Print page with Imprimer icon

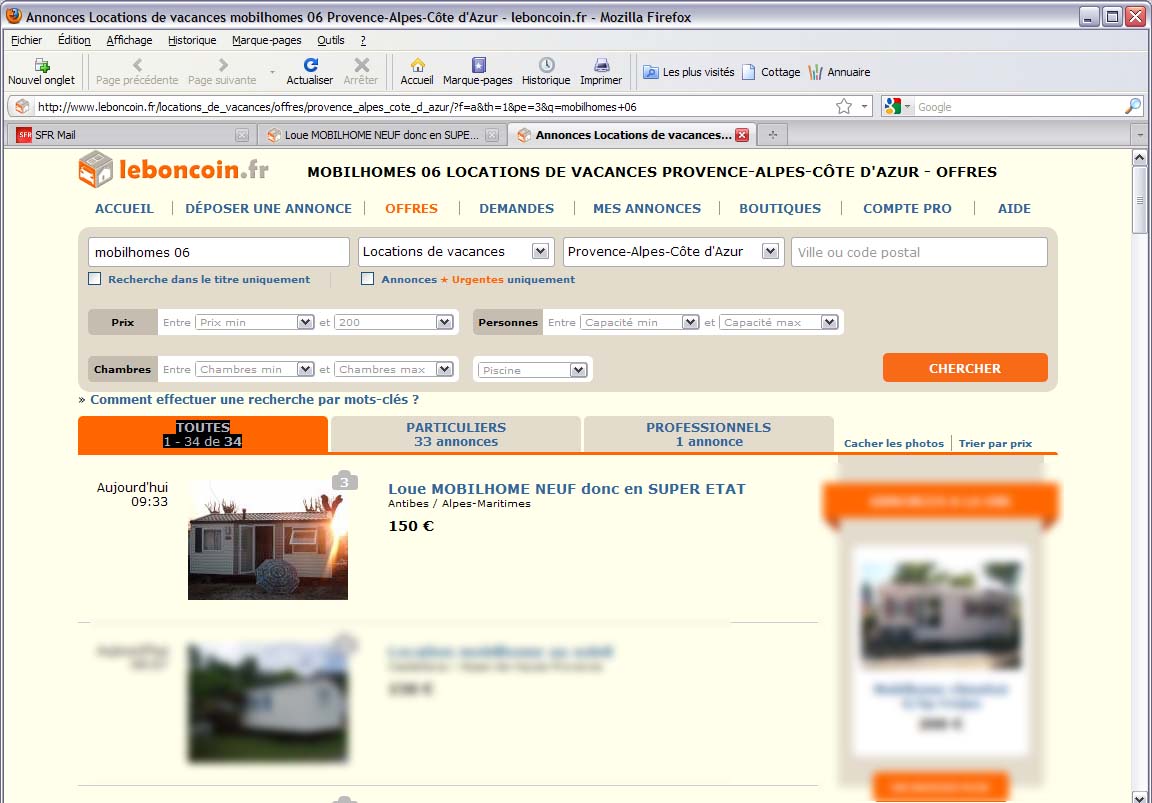point(601,66)
